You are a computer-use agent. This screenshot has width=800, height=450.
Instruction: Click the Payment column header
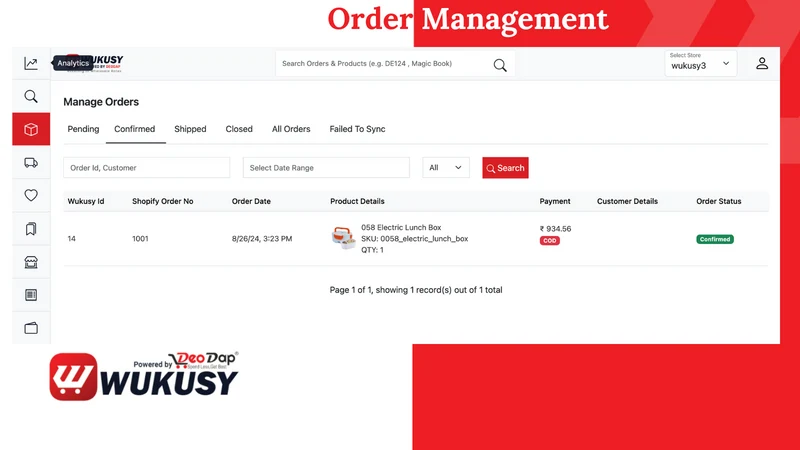click(555, 202)
